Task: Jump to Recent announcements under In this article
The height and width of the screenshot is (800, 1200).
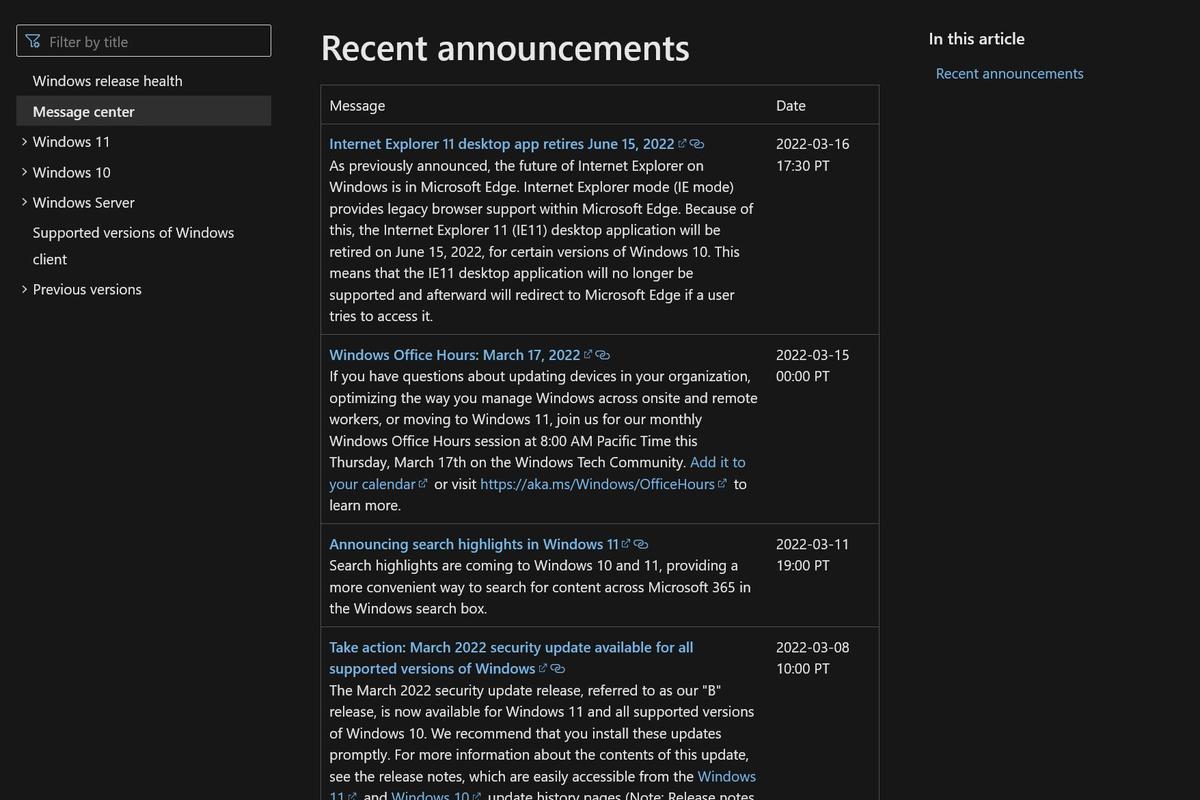Action: 1010,73
